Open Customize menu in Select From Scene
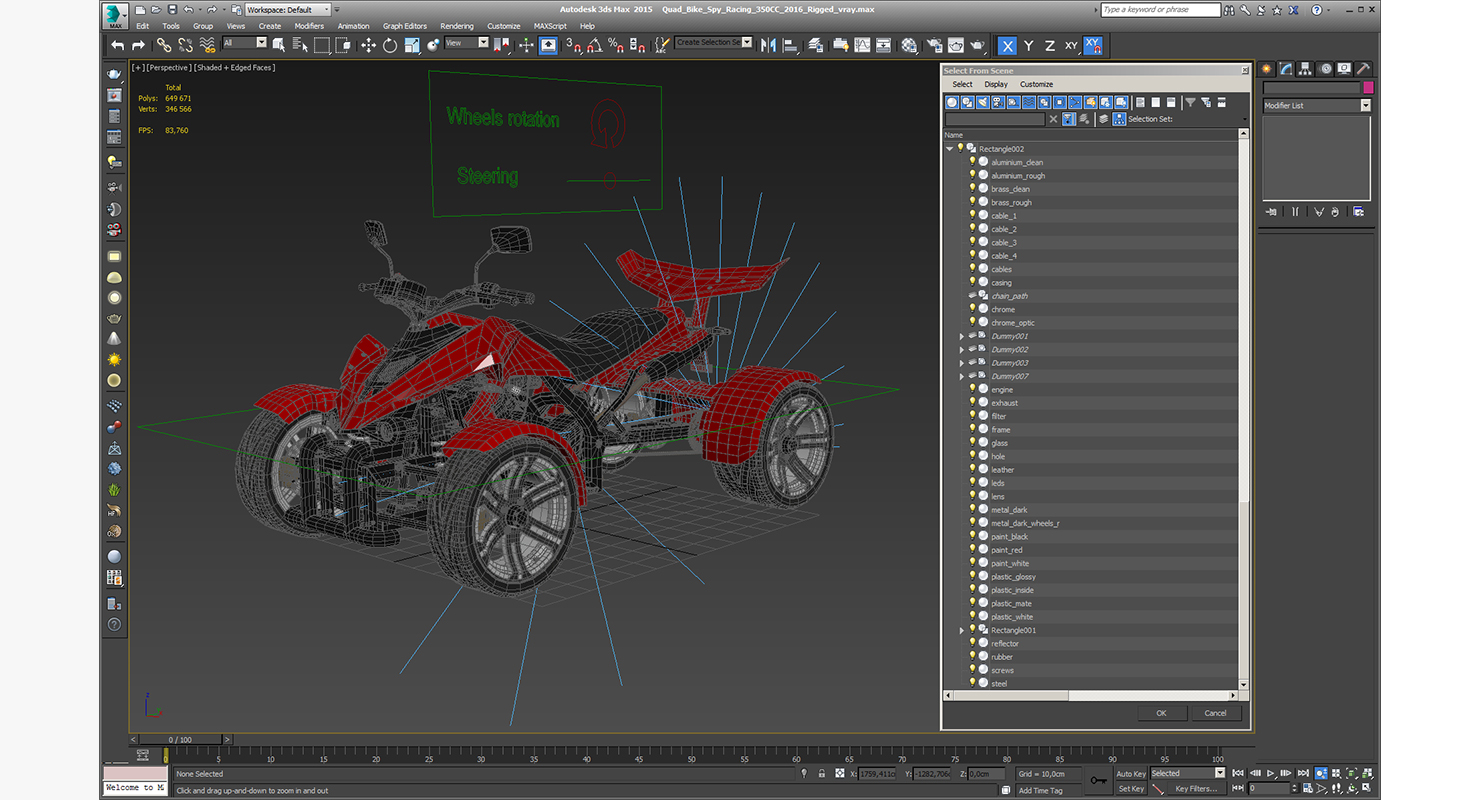 [x=1036, y=85]
